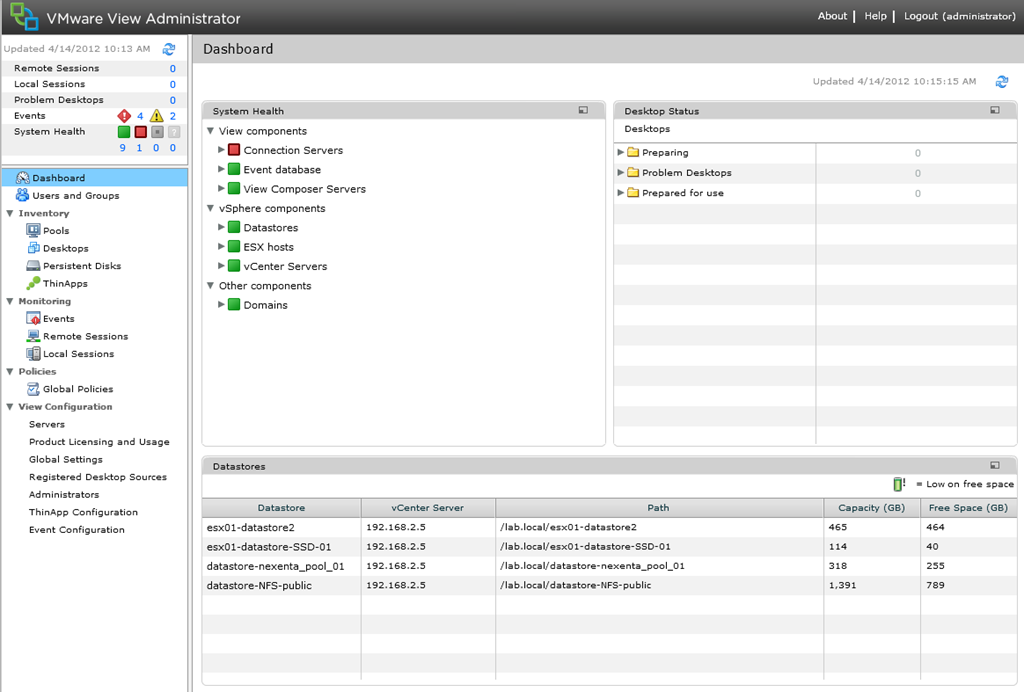1024x692 pixels.
Task: Collapse the View components group
Action: [x=210, y=131]
